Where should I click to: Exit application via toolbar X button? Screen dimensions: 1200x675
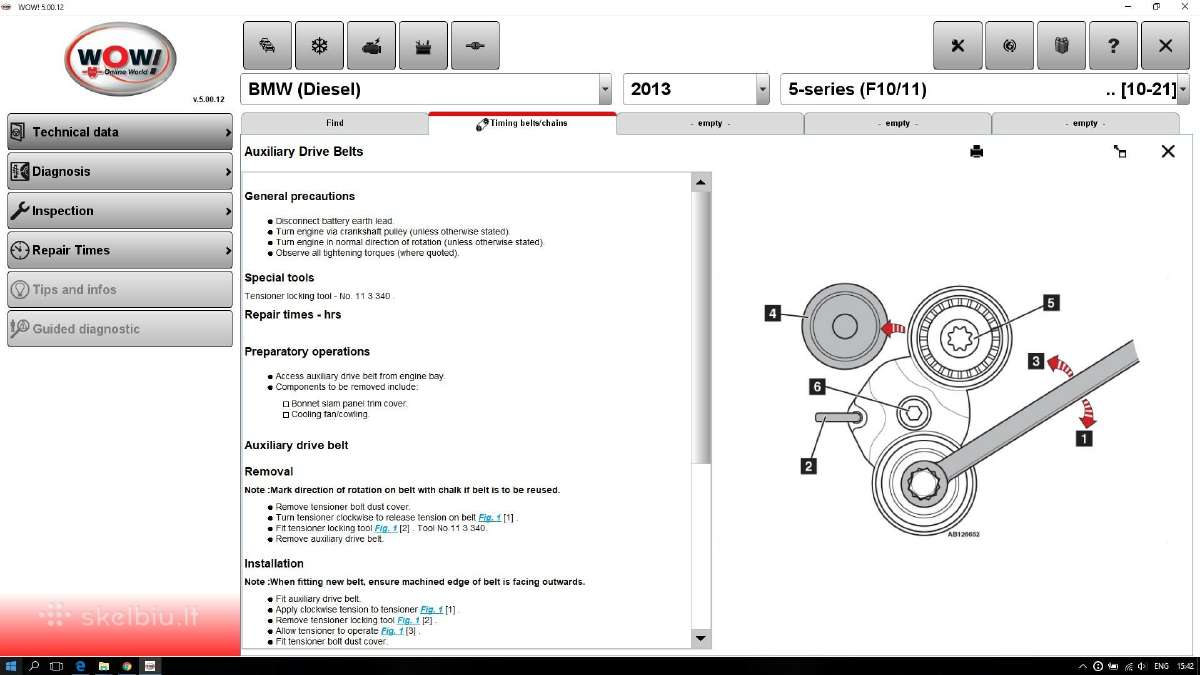pyautogui.click(x=1165, y=46)
